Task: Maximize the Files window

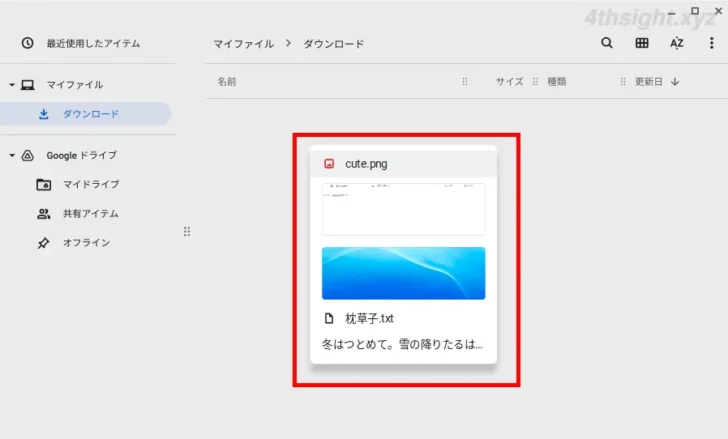Action: click(695, 11)
